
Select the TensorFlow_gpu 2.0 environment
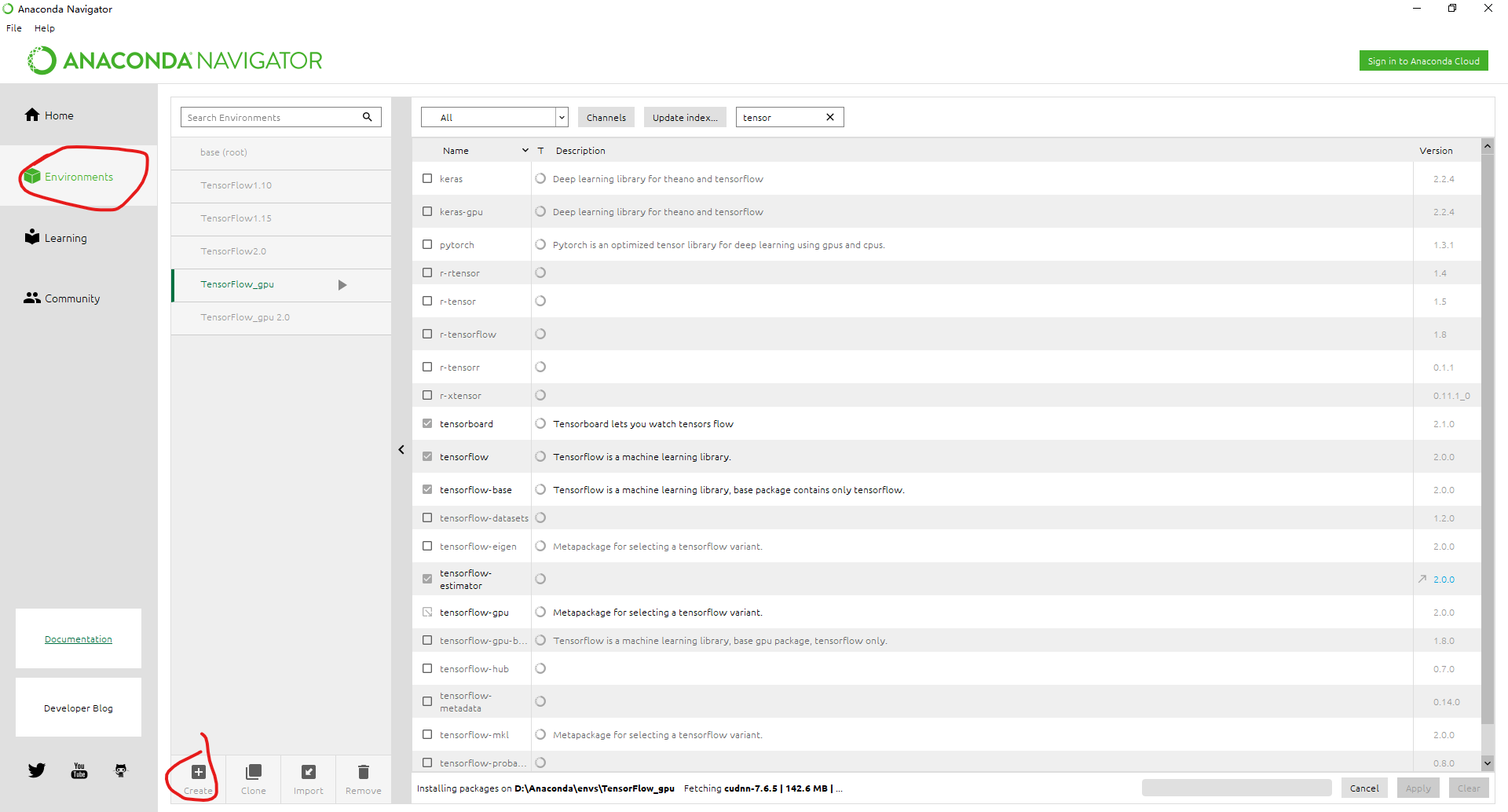click(x=281, y=317)
